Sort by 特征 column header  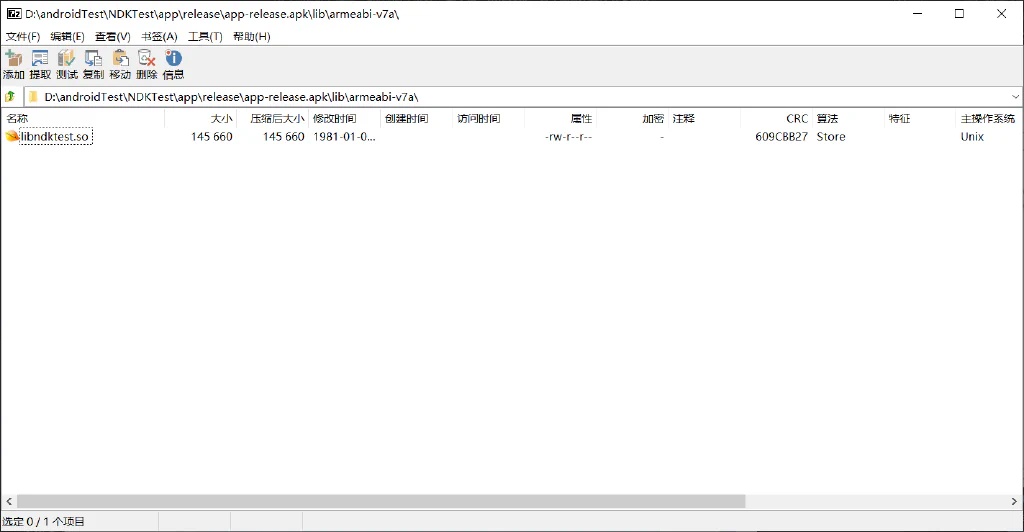click(x=920, y=118)
